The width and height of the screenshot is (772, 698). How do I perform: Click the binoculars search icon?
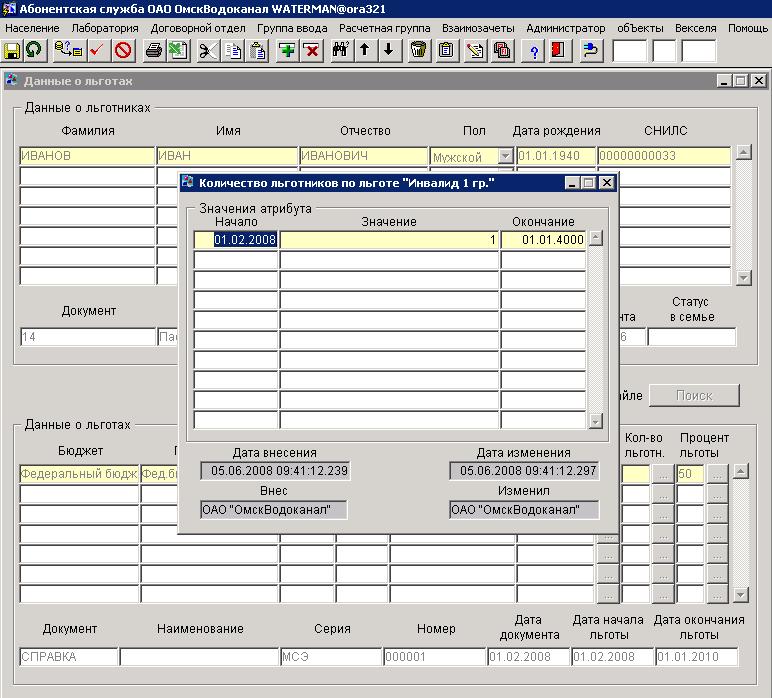pyautogui.click(x=340, y=50)
